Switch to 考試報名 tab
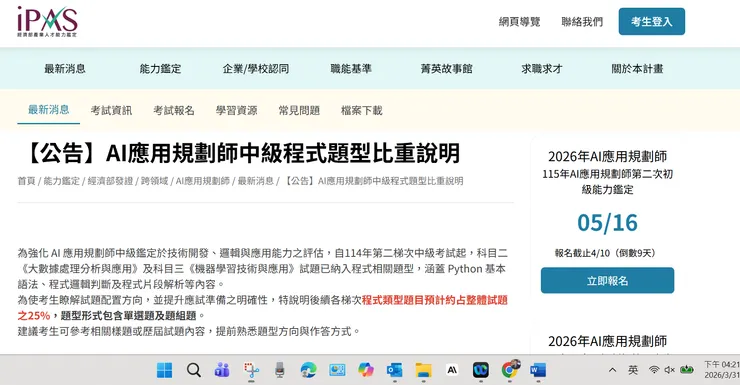This screenshot has height=385, width=740. 174,110
